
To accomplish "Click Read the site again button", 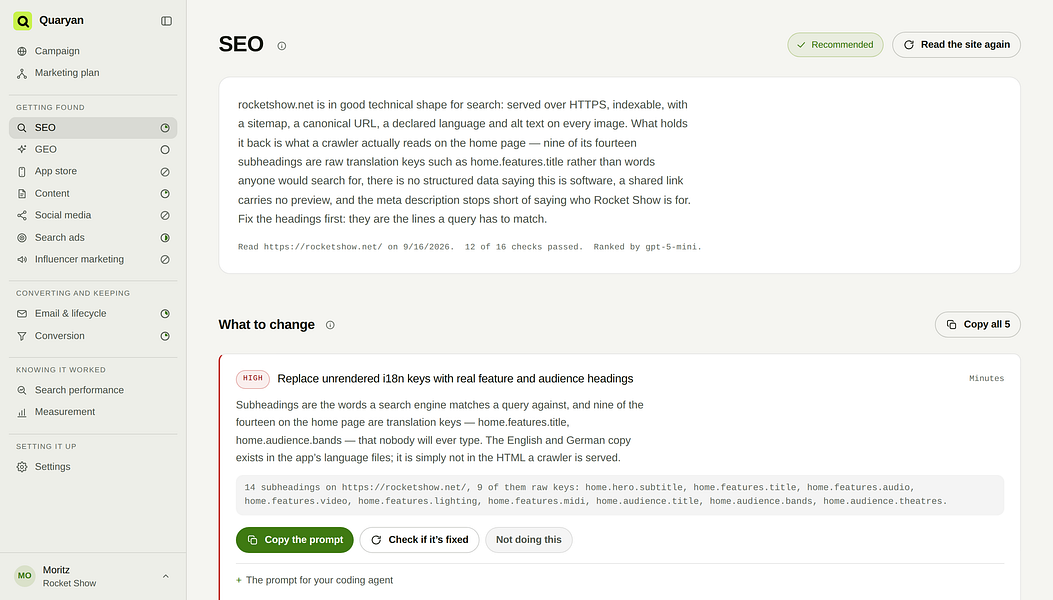I will (956, 45).
